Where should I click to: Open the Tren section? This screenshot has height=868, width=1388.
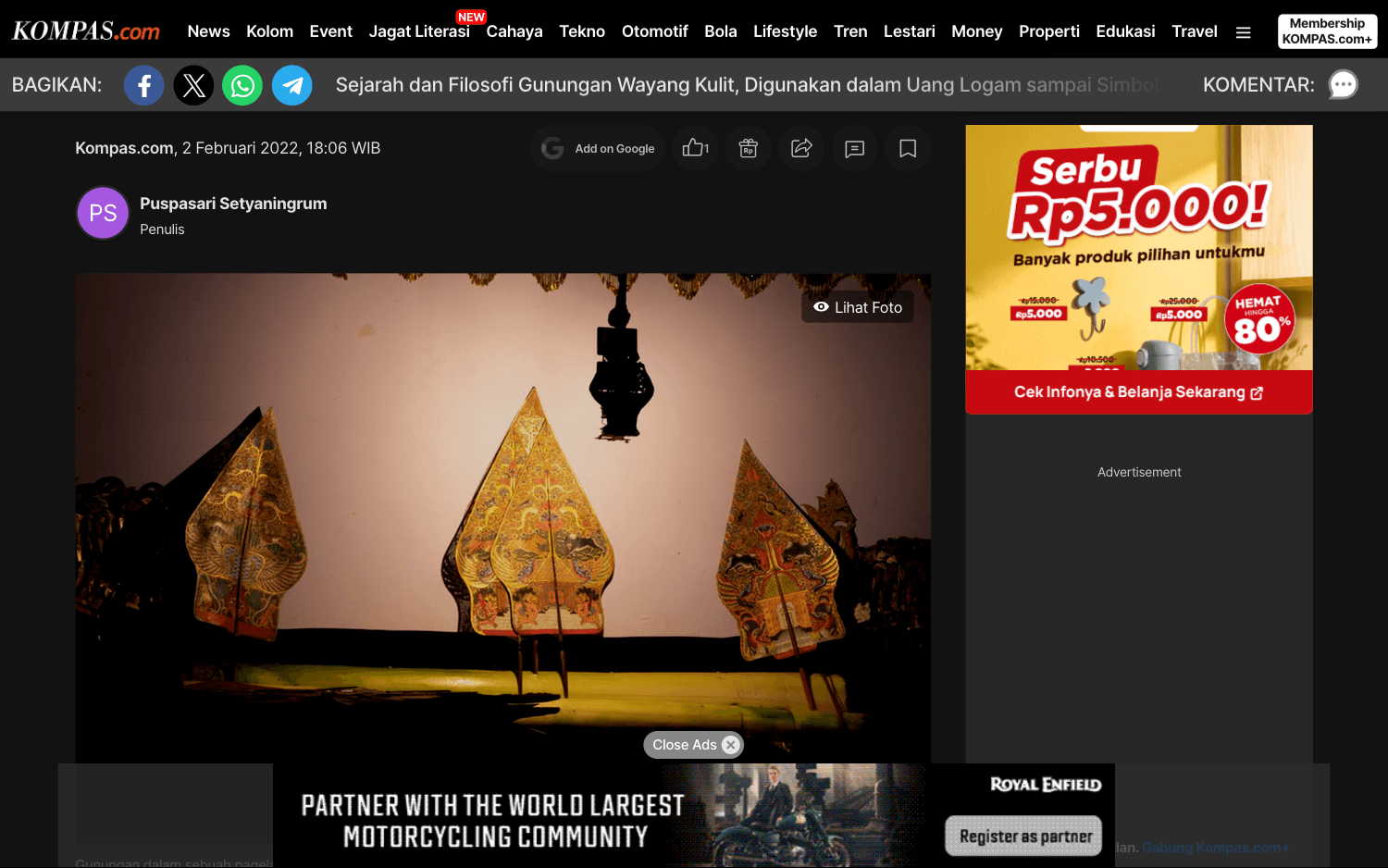pos(850,31)
